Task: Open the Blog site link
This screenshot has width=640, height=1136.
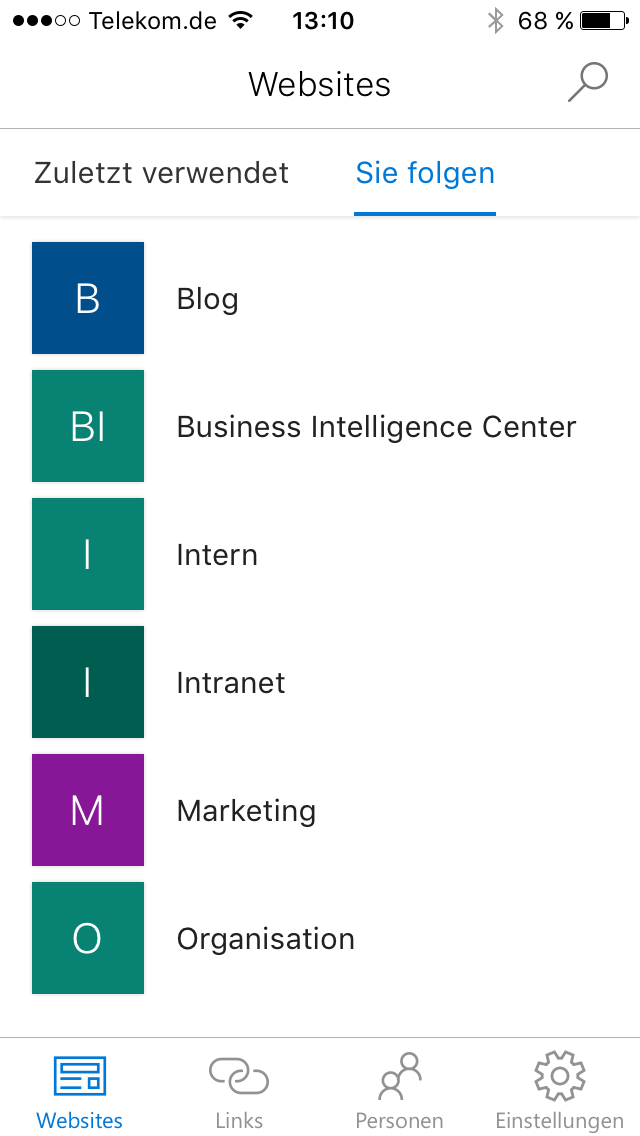Action: coord(207,299)
